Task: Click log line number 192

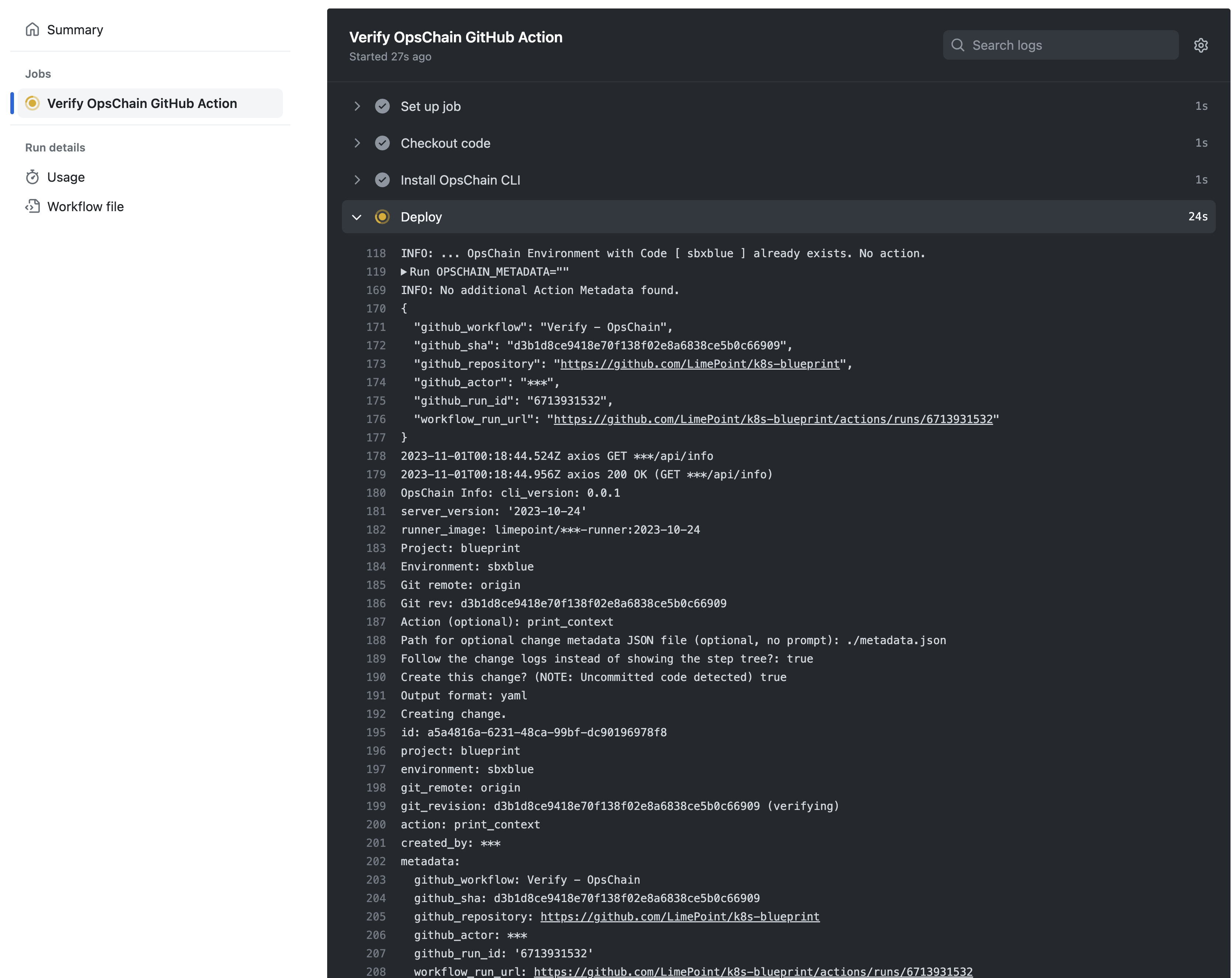Action: (376, 714)
